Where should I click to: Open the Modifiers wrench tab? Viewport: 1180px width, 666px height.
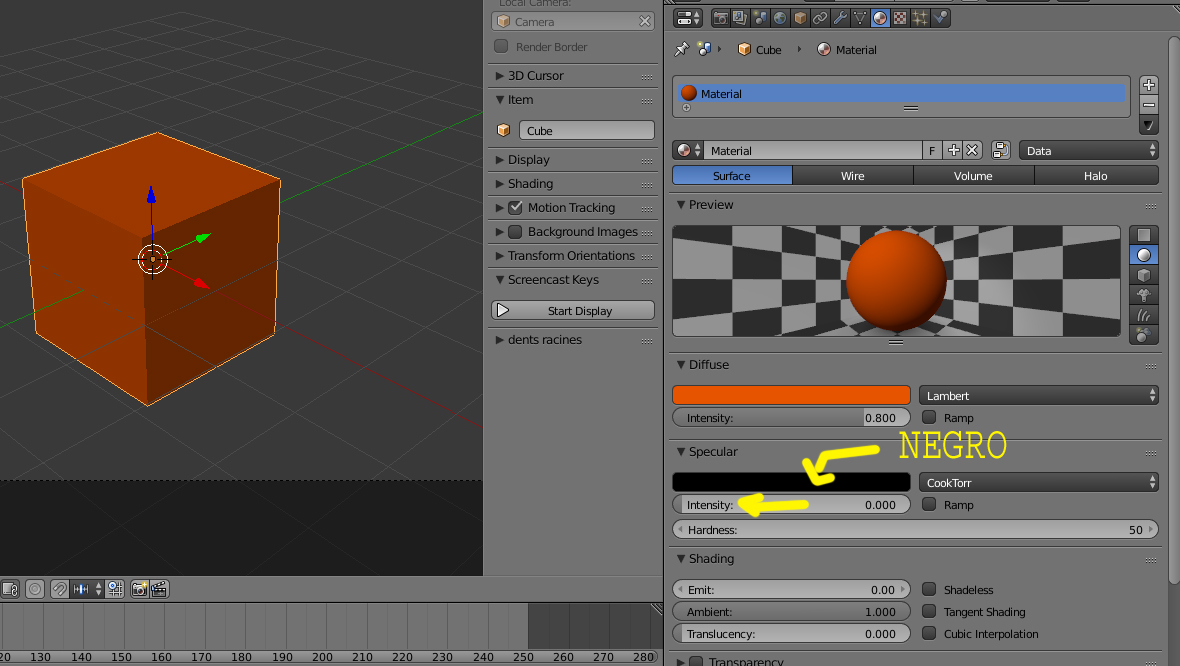840,18
